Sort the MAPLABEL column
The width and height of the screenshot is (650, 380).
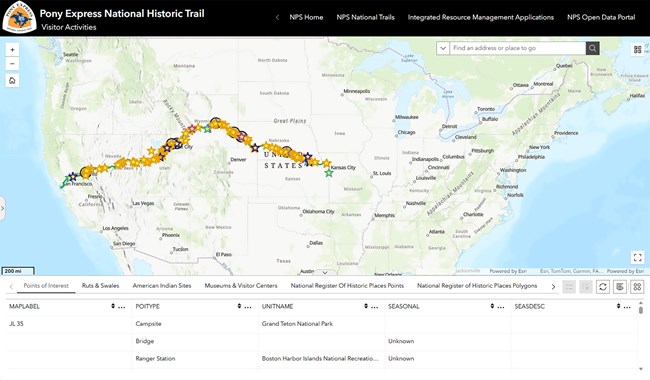tap(113, 306)
